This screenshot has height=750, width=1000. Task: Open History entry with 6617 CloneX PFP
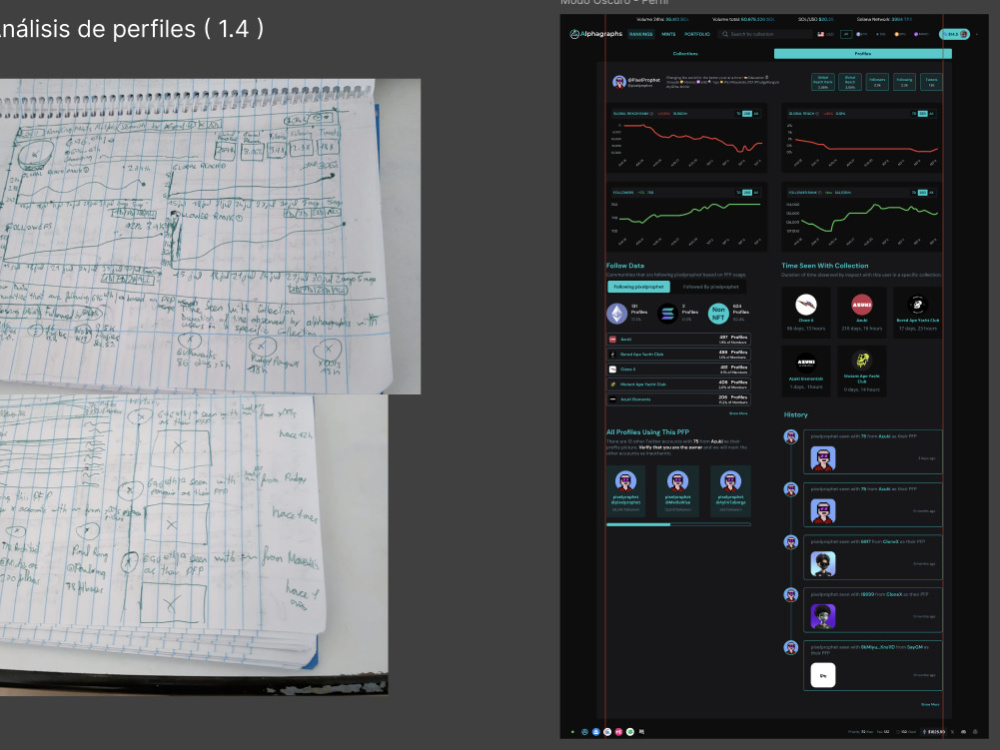(x=823, y=564)
